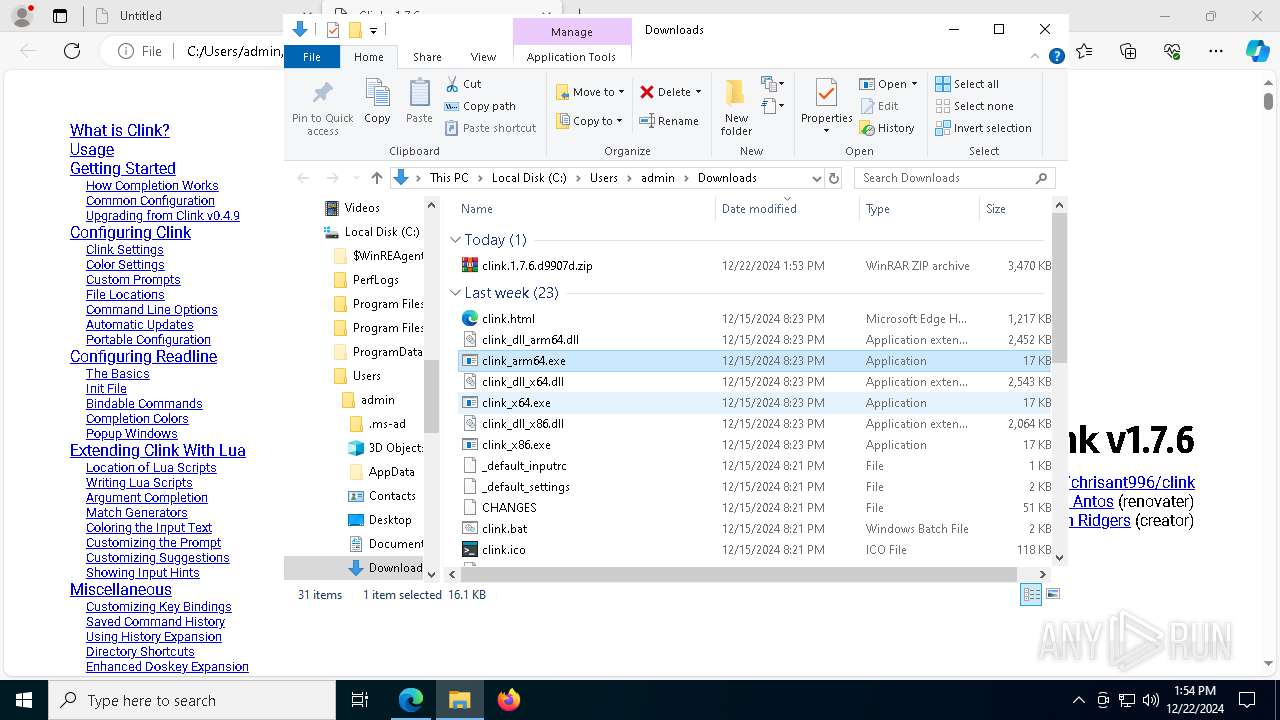Click the Explorer Help question icon
Image resolution: width=1280 pixels, height=720 pixels.
(x=1056, y=57)
